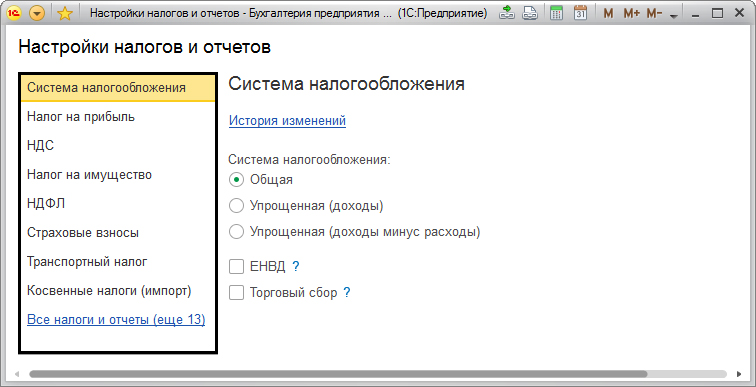Close the 1C window
This screenshot has width=756, height=387.
[x=739, y=13]
